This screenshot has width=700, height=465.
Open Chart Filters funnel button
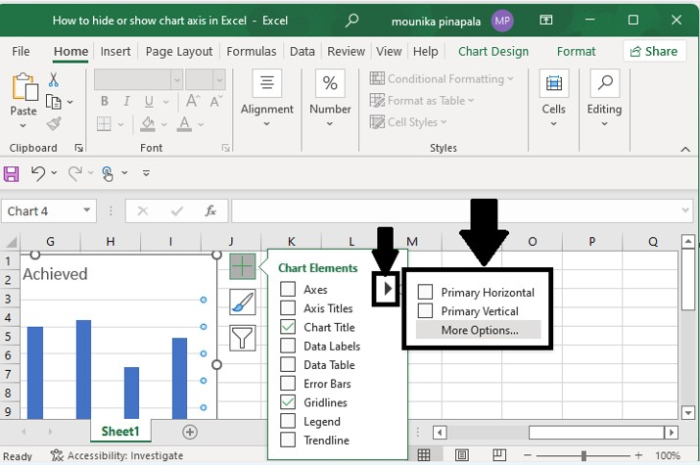click(242, 337)
